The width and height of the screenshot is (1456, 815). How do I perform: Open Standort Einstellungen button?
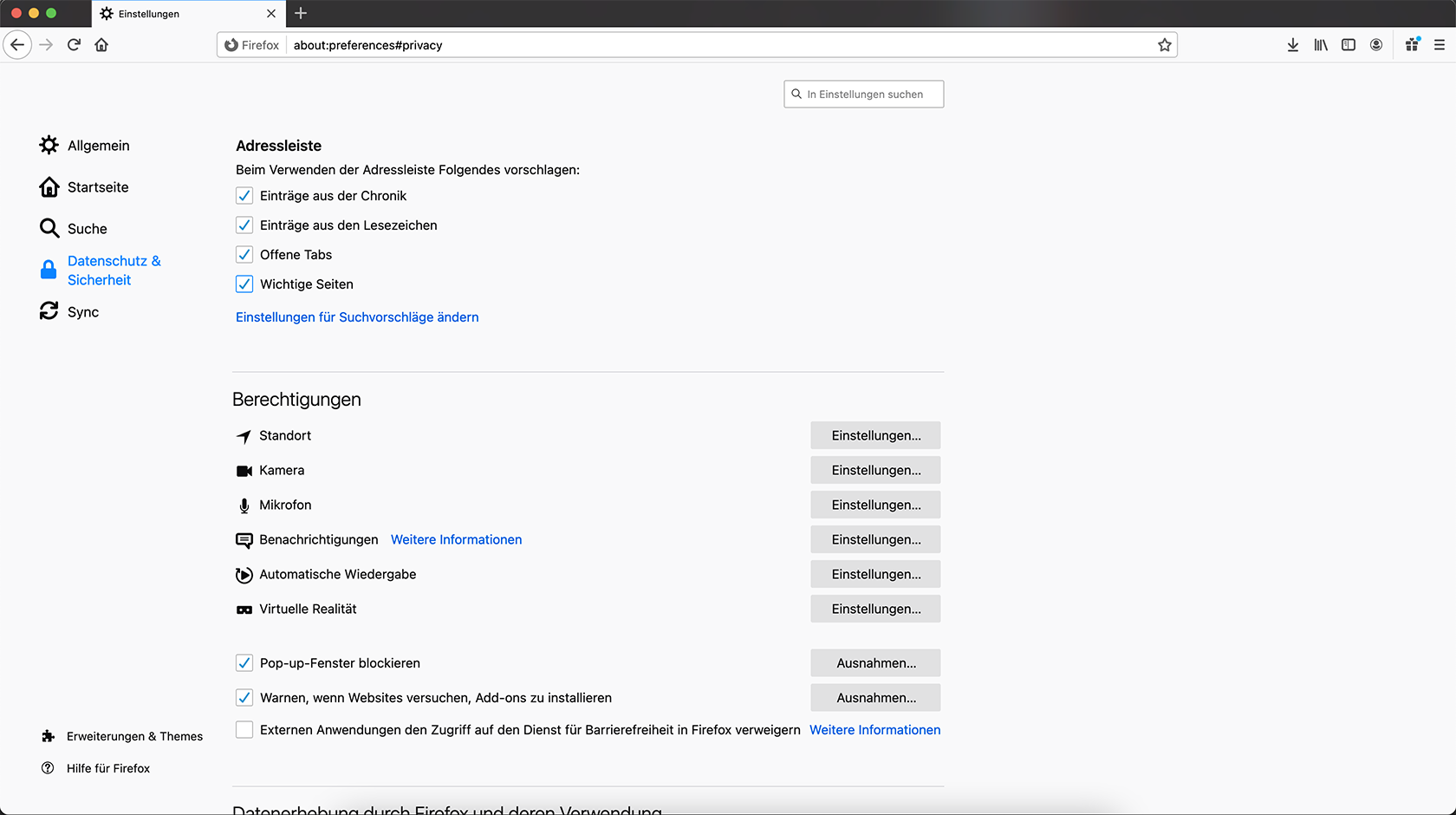click(875, 435)
